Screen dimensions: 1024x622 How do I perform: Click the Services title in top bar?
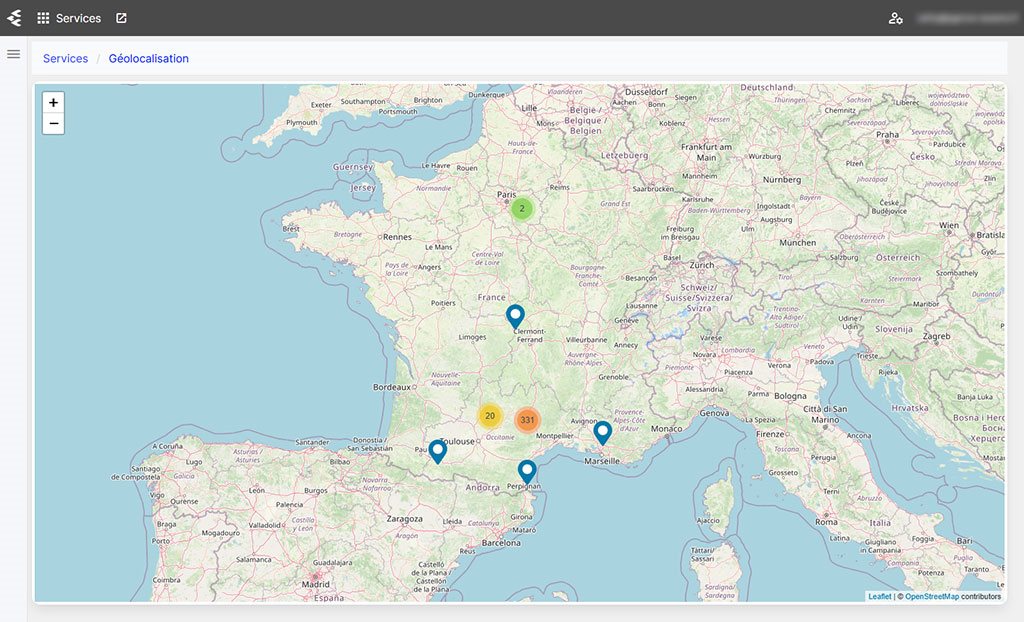pos(78,18)
